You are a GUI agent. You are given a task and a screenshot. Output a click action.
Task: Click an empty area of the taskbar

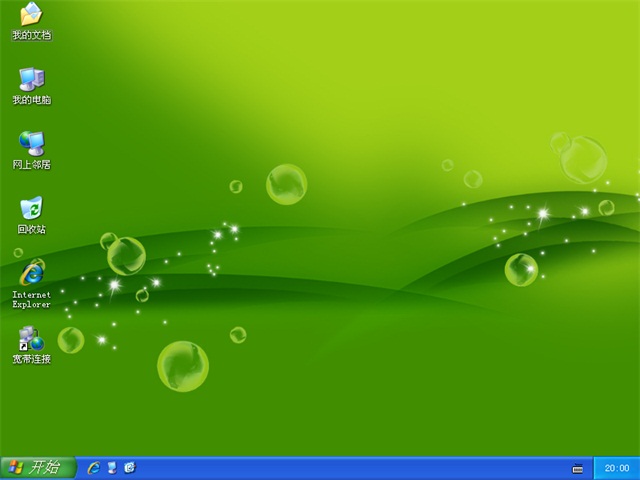(350, 468)
